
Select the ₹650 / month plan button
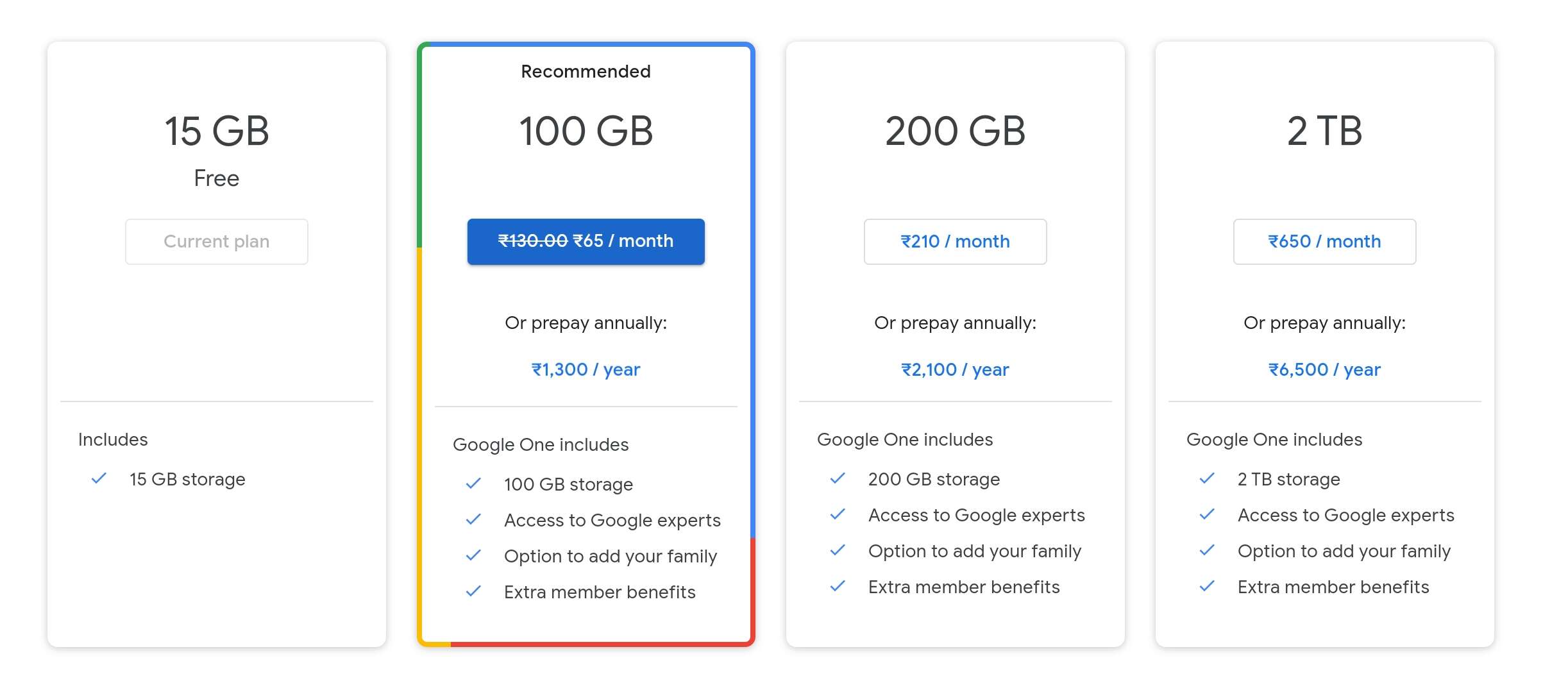point(1324,242)
